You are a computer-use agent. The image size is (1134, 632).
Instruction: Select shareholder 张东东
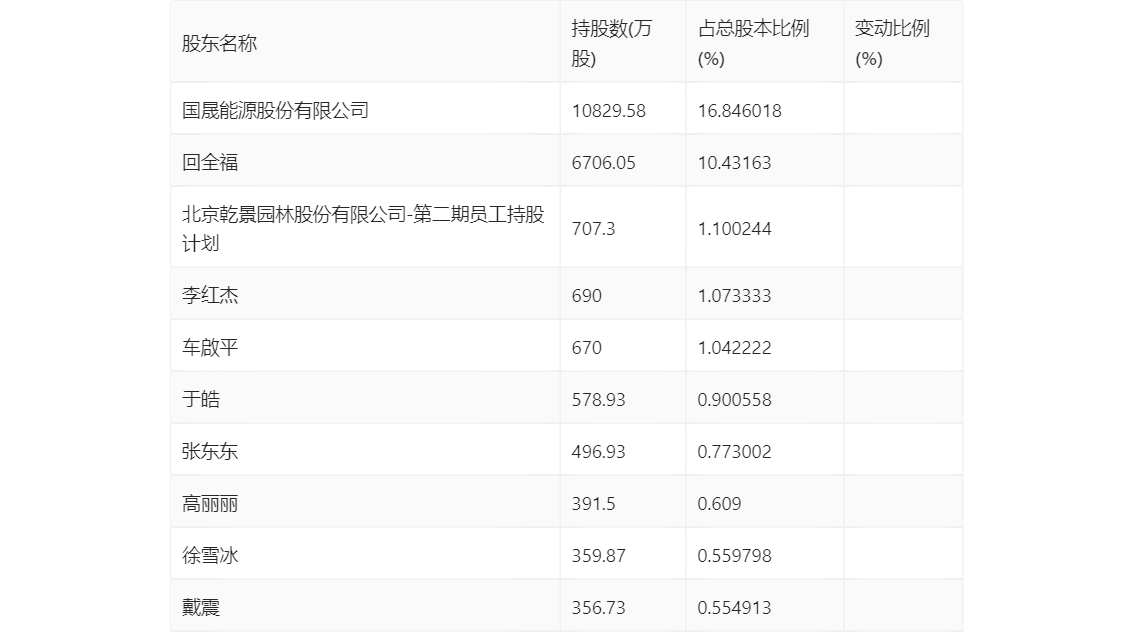[210, 452]
